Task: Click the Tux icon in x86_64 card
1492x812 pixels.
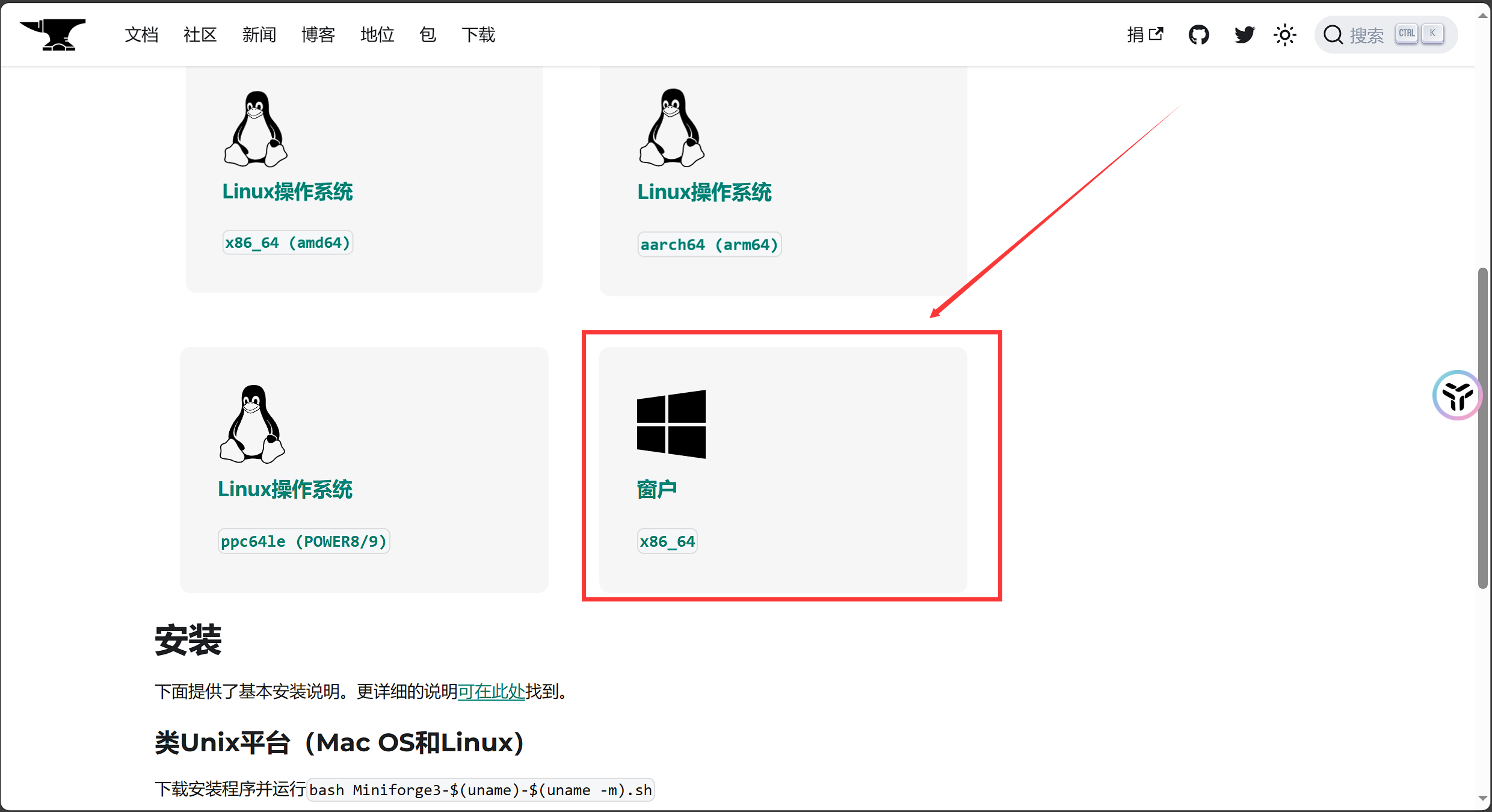Action: pos(256,129)
